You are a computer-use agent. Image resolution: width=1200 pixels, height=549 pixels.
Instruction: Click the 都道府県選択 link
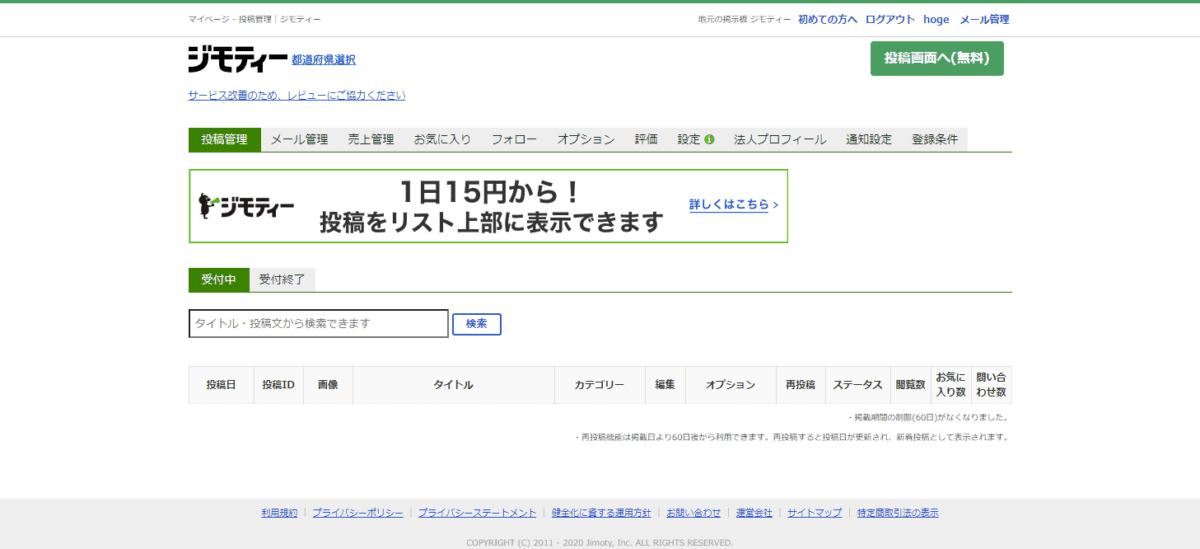coord(323,60)
